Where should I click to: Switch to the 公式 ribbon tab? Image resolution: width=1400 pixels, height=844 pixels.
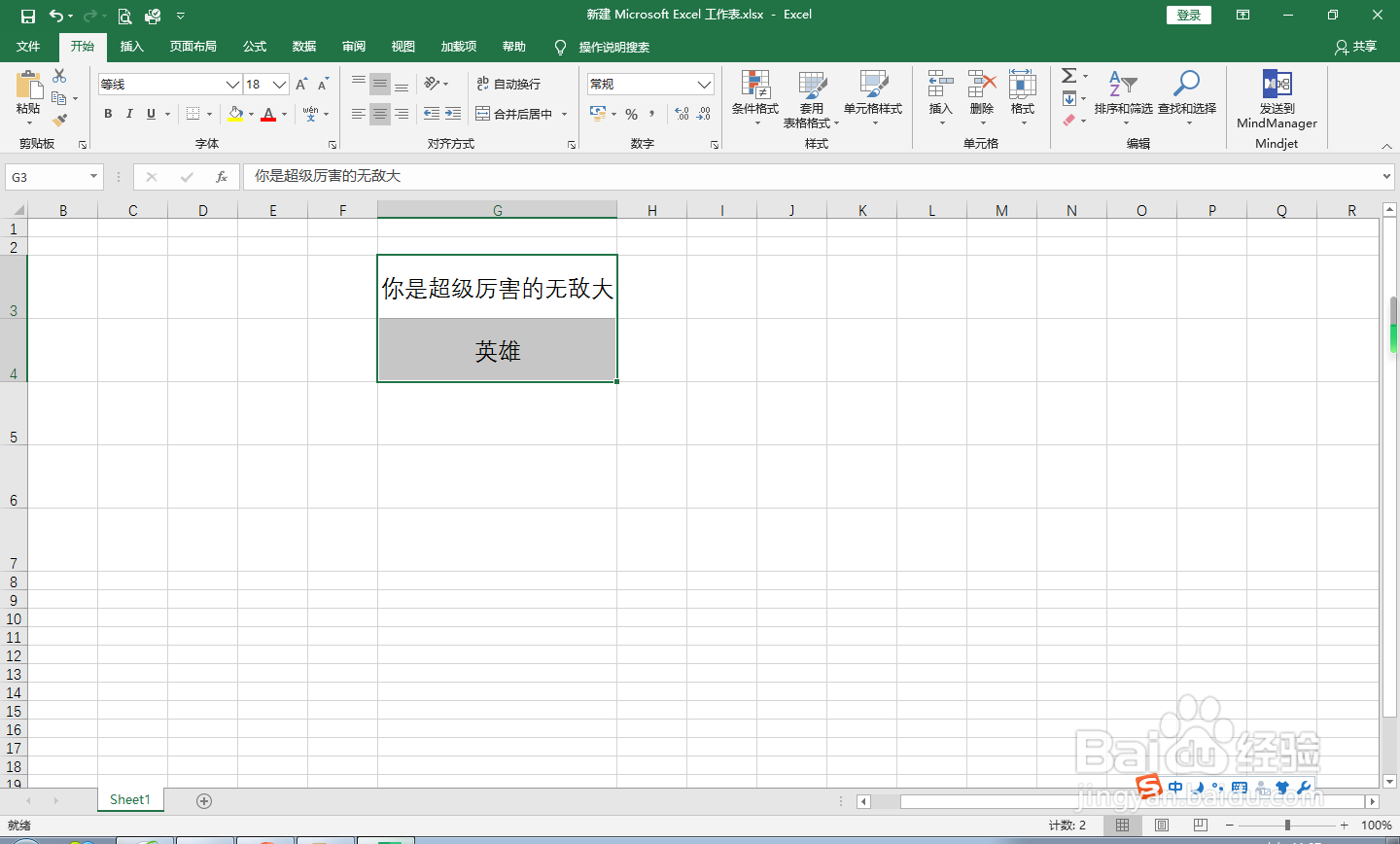[255, 47]
